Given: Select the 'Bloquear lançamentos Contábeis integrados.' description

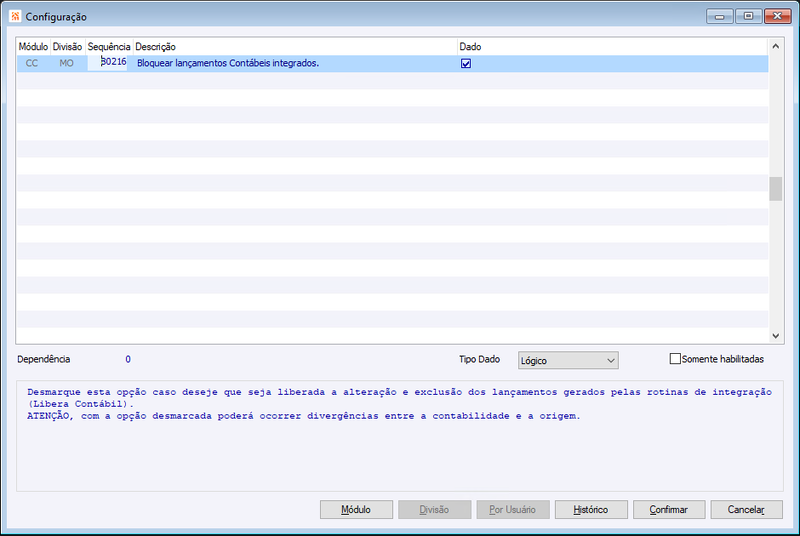Looking at the screenshot, I should [x=228, y=63].
